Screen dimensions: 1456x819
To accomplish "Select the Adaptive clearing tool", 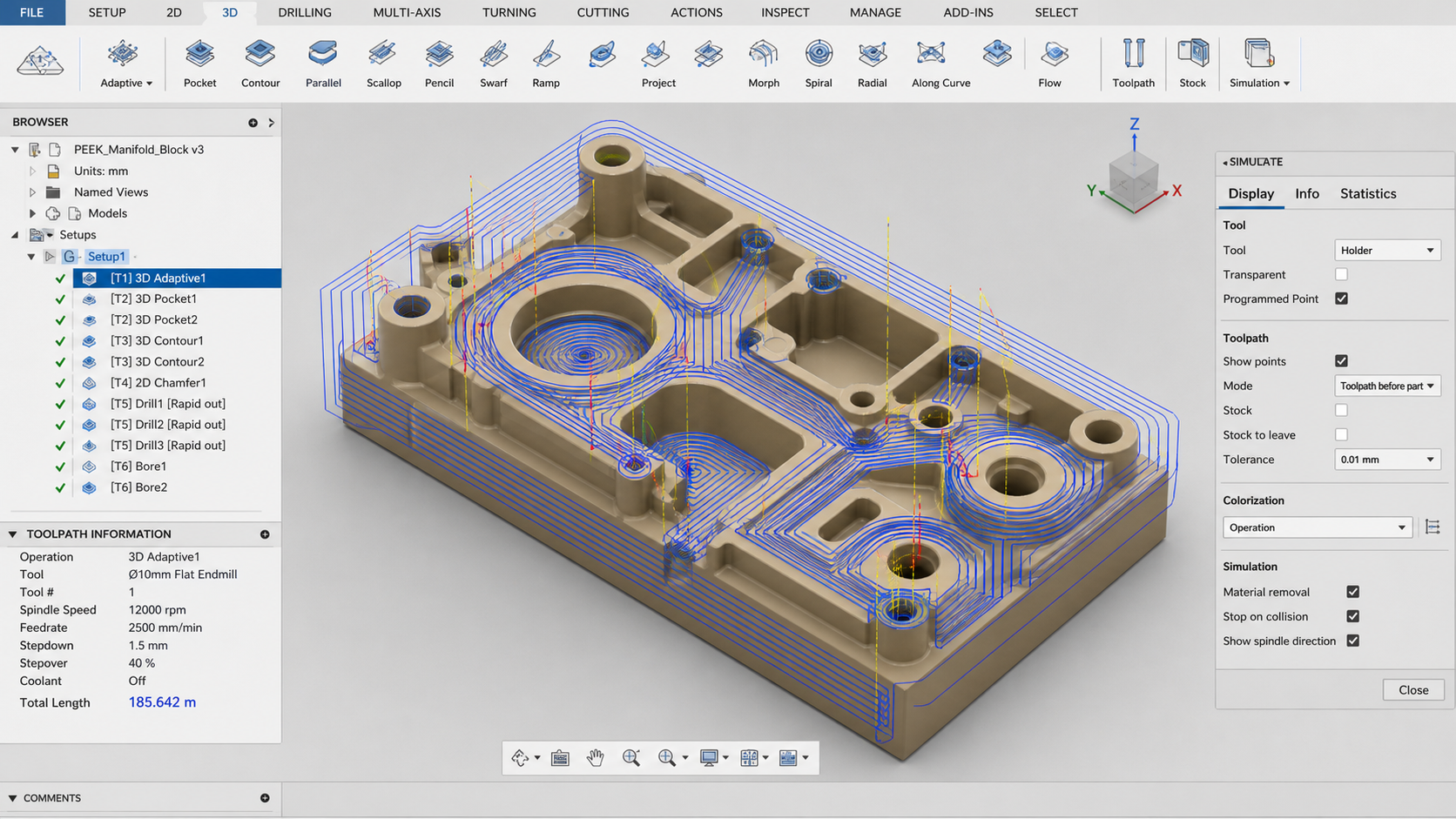I will click(123, 55).
